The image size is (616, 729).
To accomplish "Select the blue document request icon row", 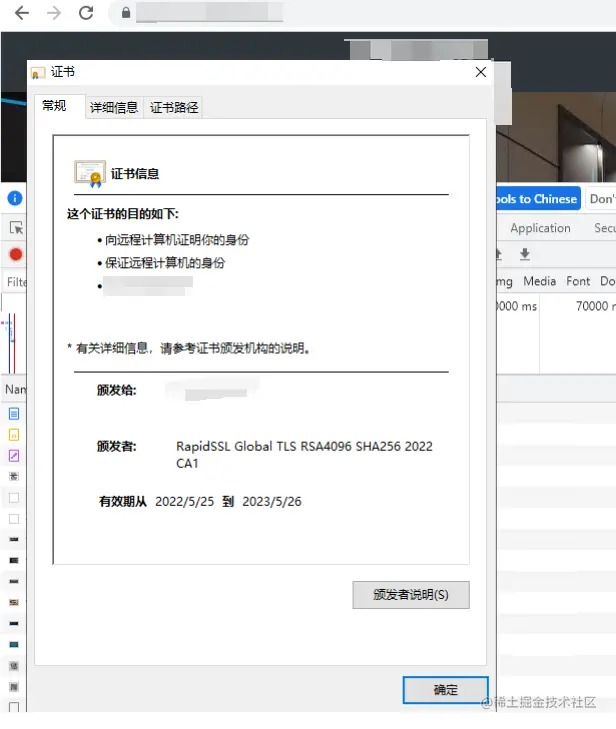I will tap(14, 413).
